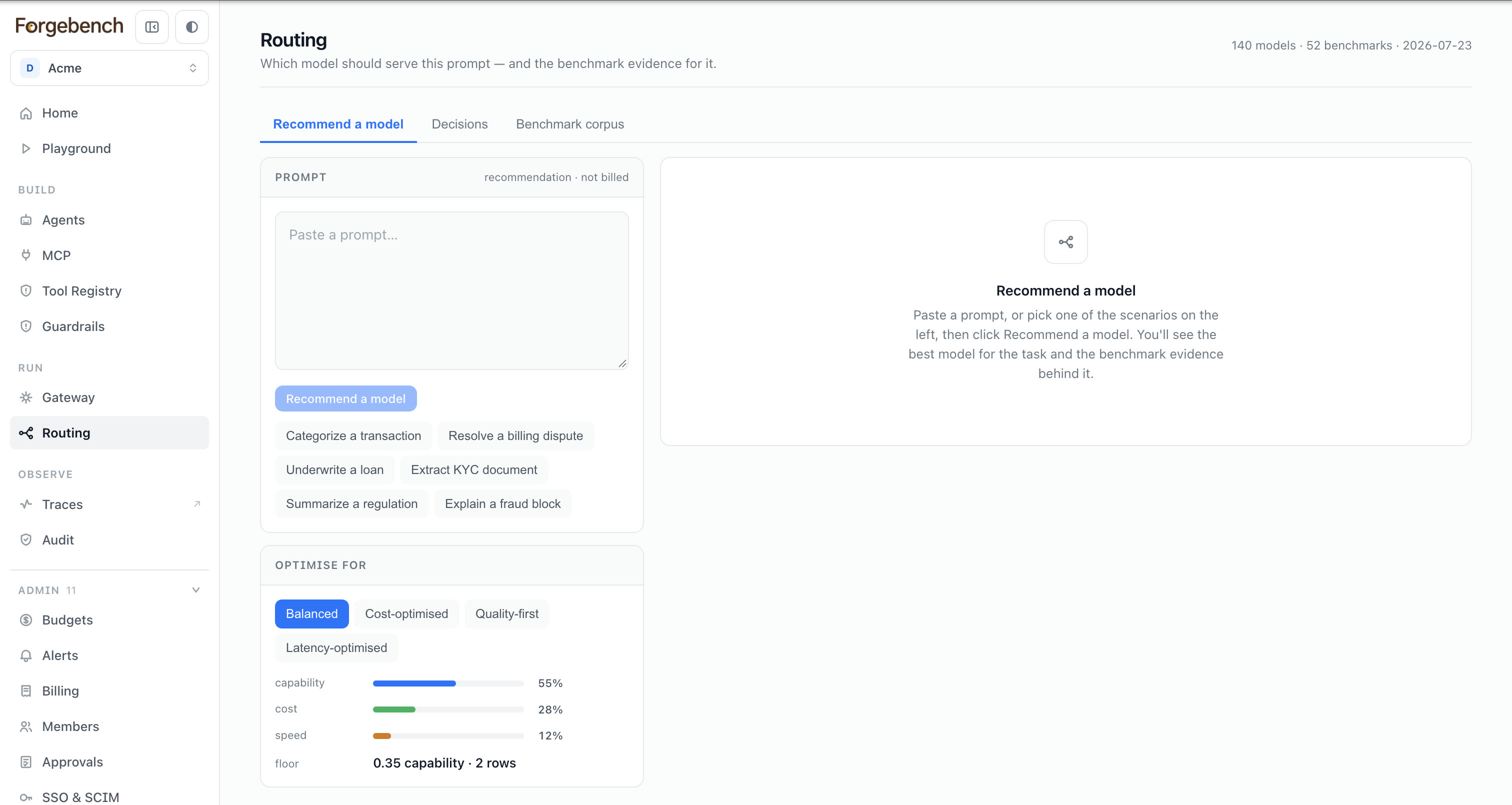Open Agents robot icon
The width and height of the screenshot is (1512, 805).
click(x=26, y=220)
